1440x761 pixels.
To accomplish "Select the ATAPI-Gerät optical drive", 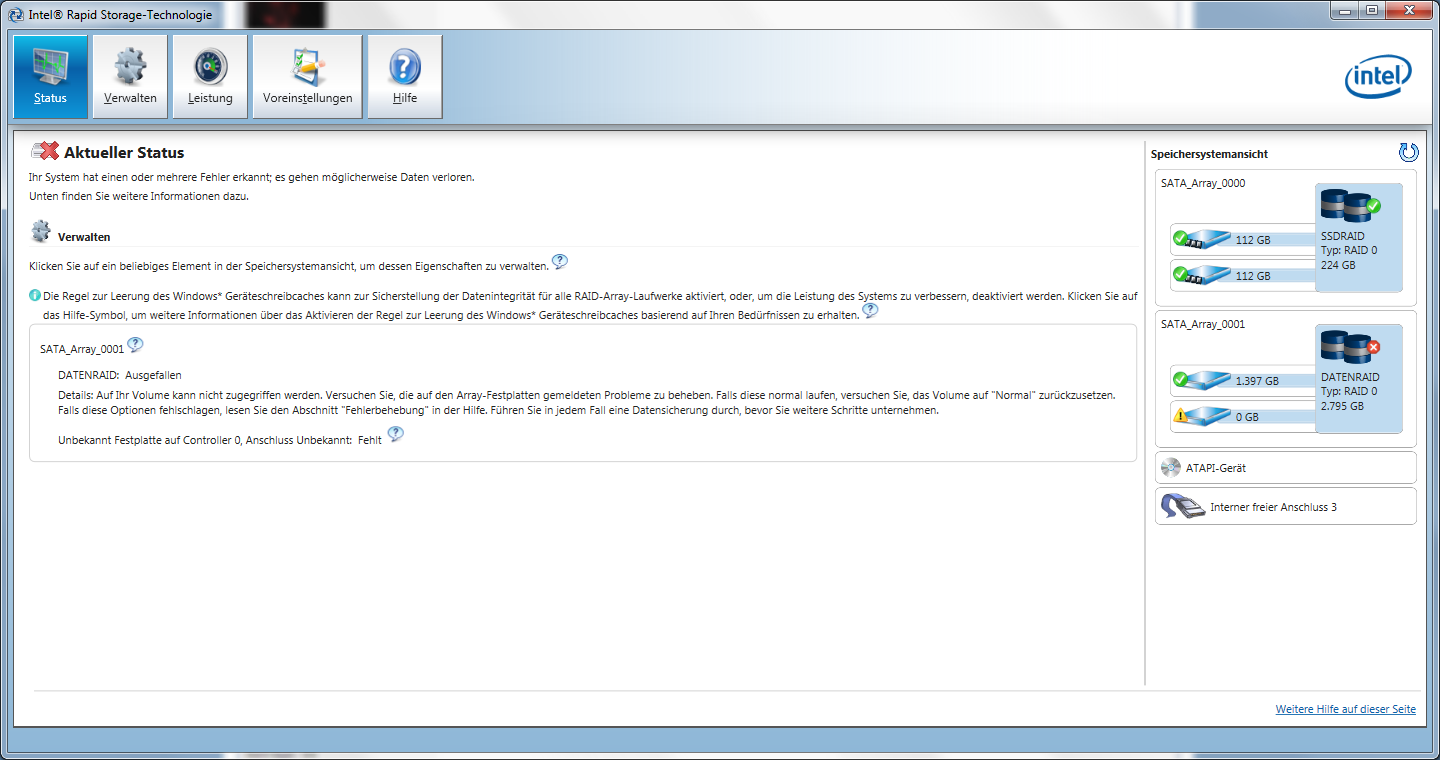I will click(x=1286, y=467).
